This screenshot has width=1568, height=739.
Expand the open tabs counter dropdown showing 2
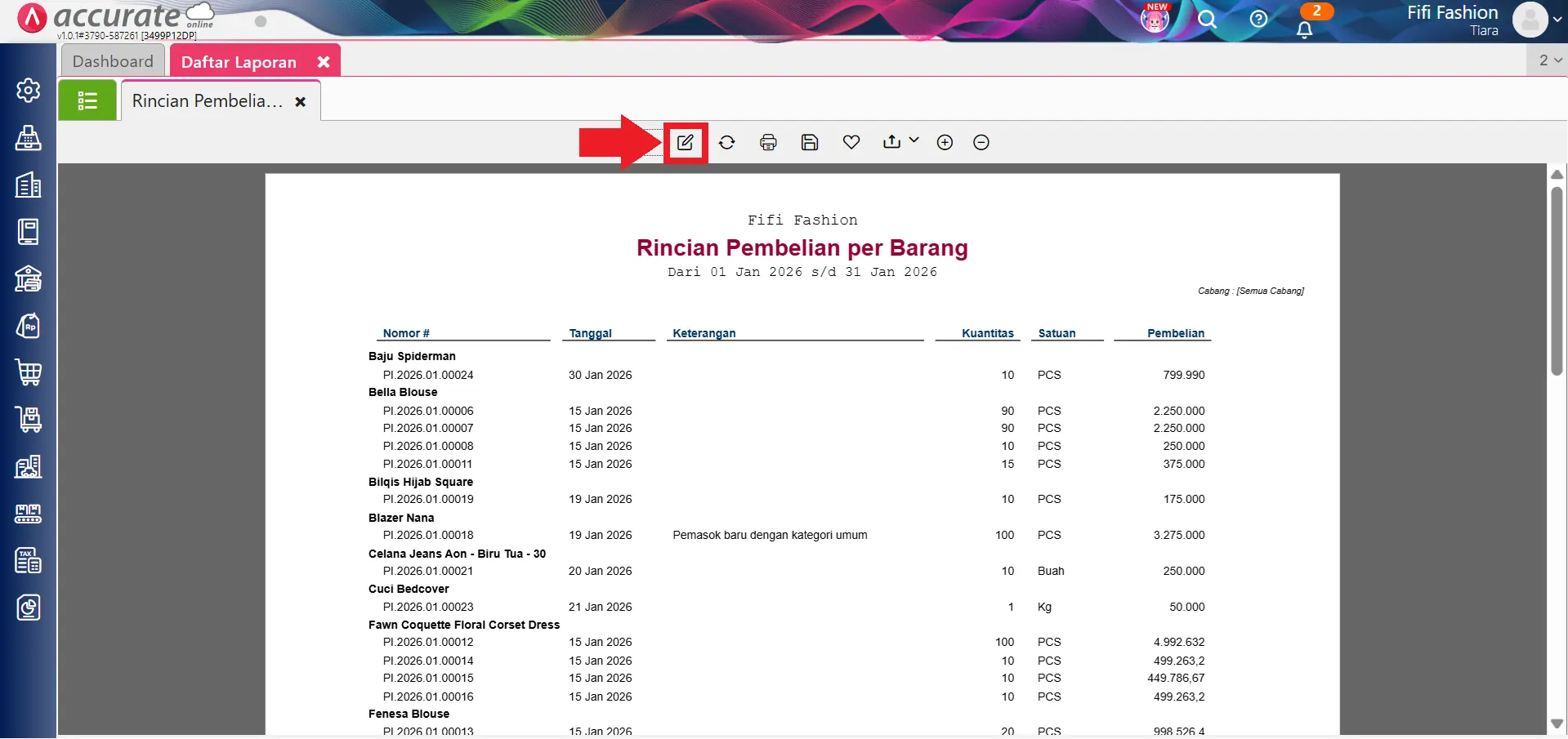click(x=1549, y=60)
